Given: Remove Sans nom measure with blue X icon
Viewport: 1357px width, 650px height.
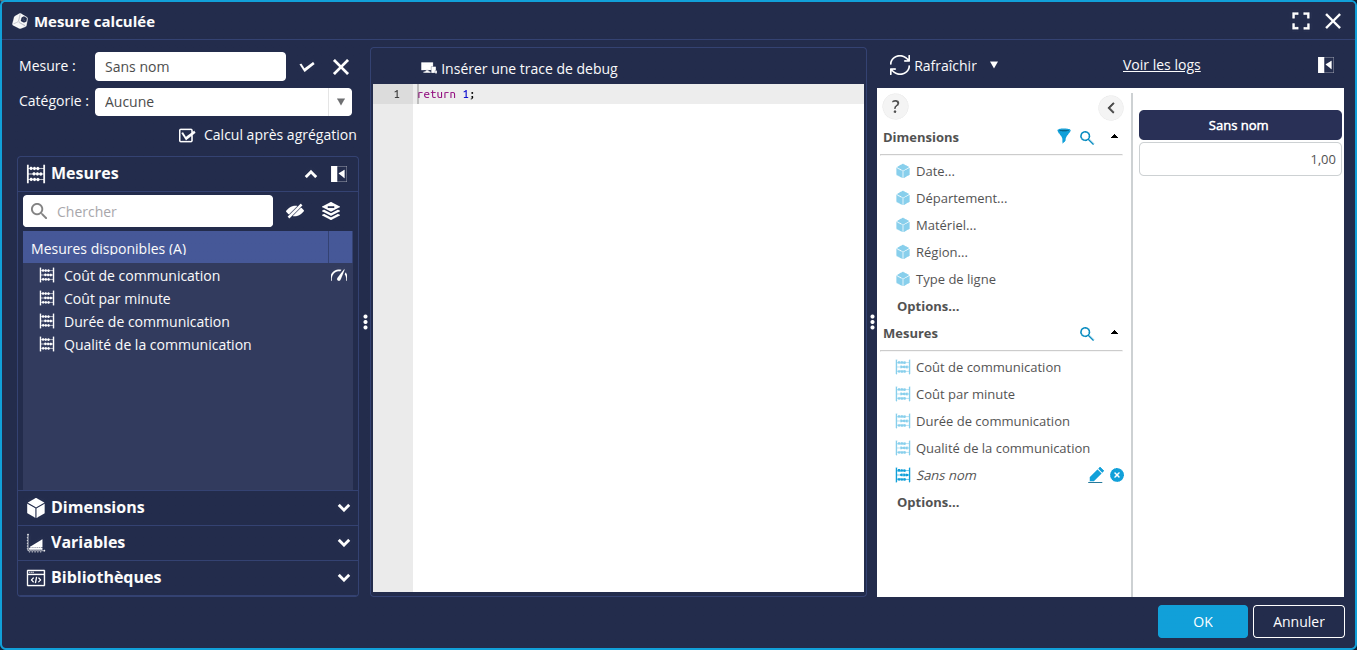Looking at the screenshot, I should tap(1117, 475).
